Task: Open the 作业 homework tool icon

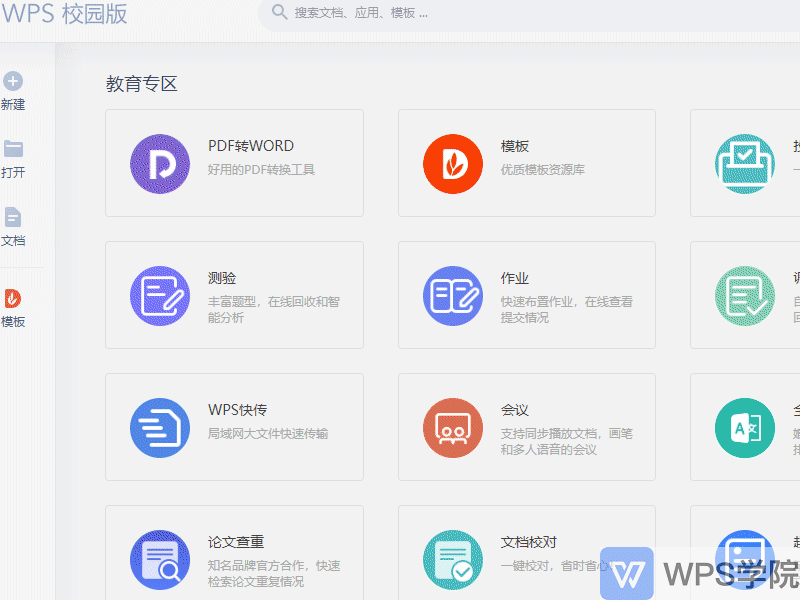Action: 453,295
